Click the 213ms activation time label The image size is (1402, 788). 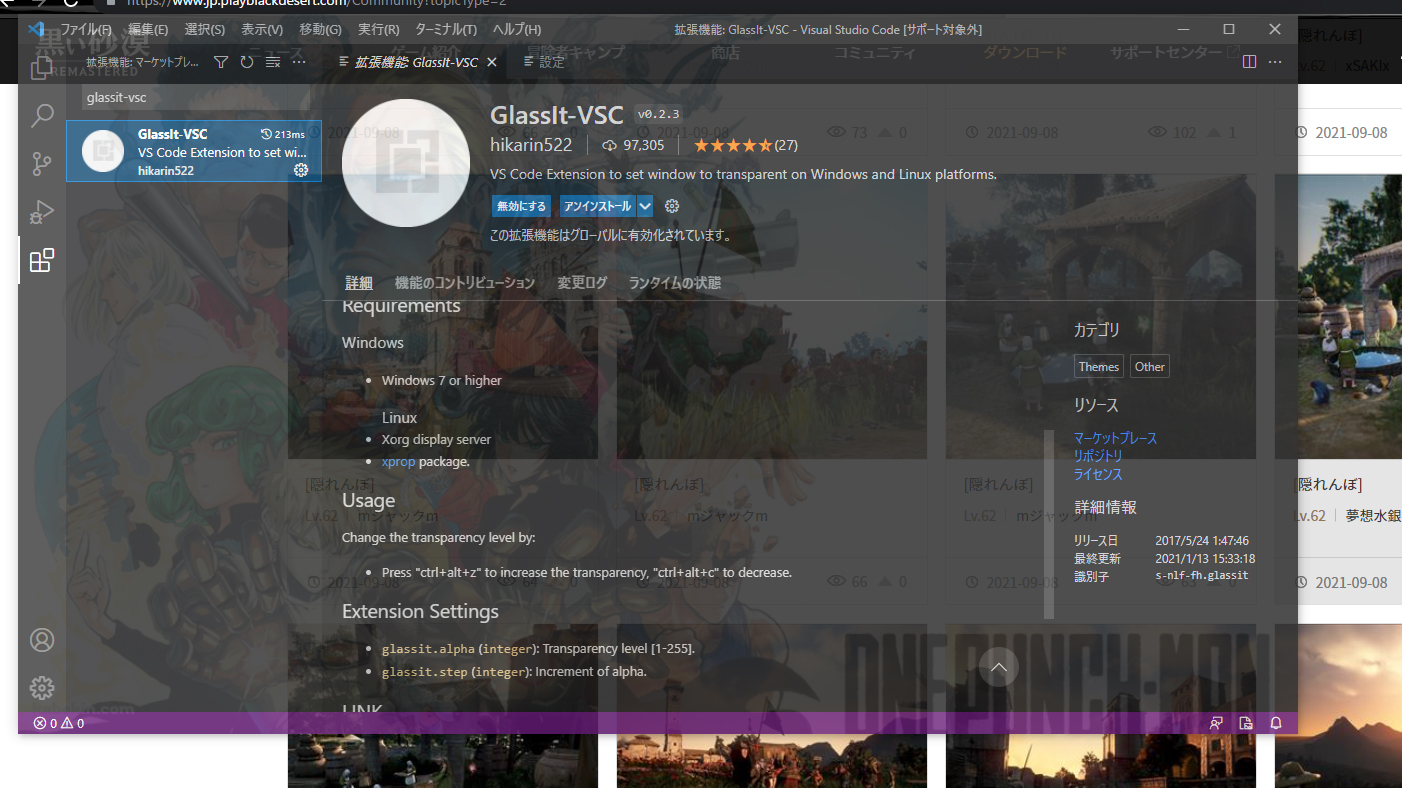click(282, 134)
